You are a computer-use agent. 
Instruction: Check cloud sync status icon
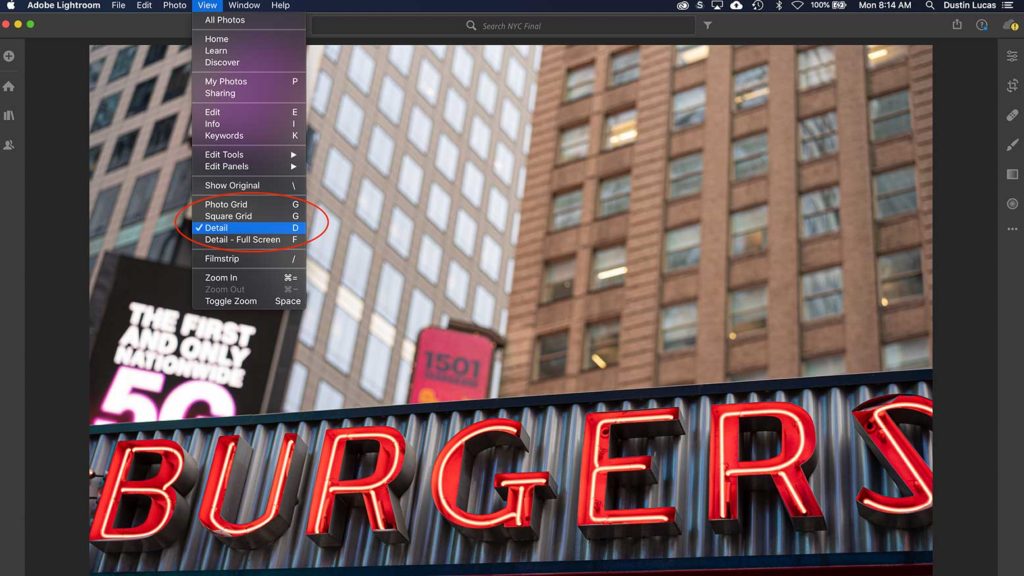1011,25
